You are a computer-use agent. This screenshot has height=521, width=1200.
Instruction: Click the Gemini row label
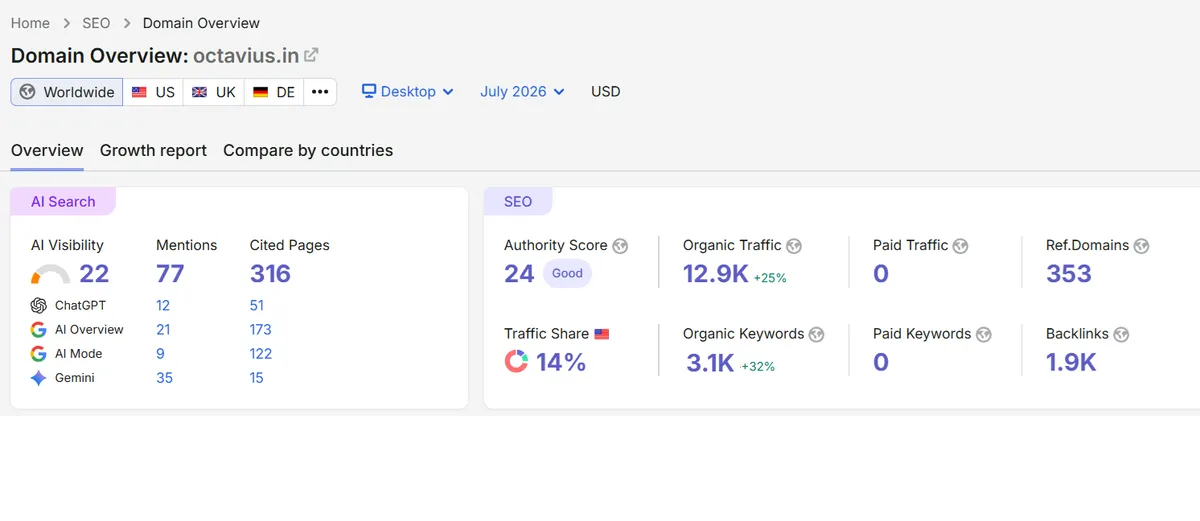[75, 378]
